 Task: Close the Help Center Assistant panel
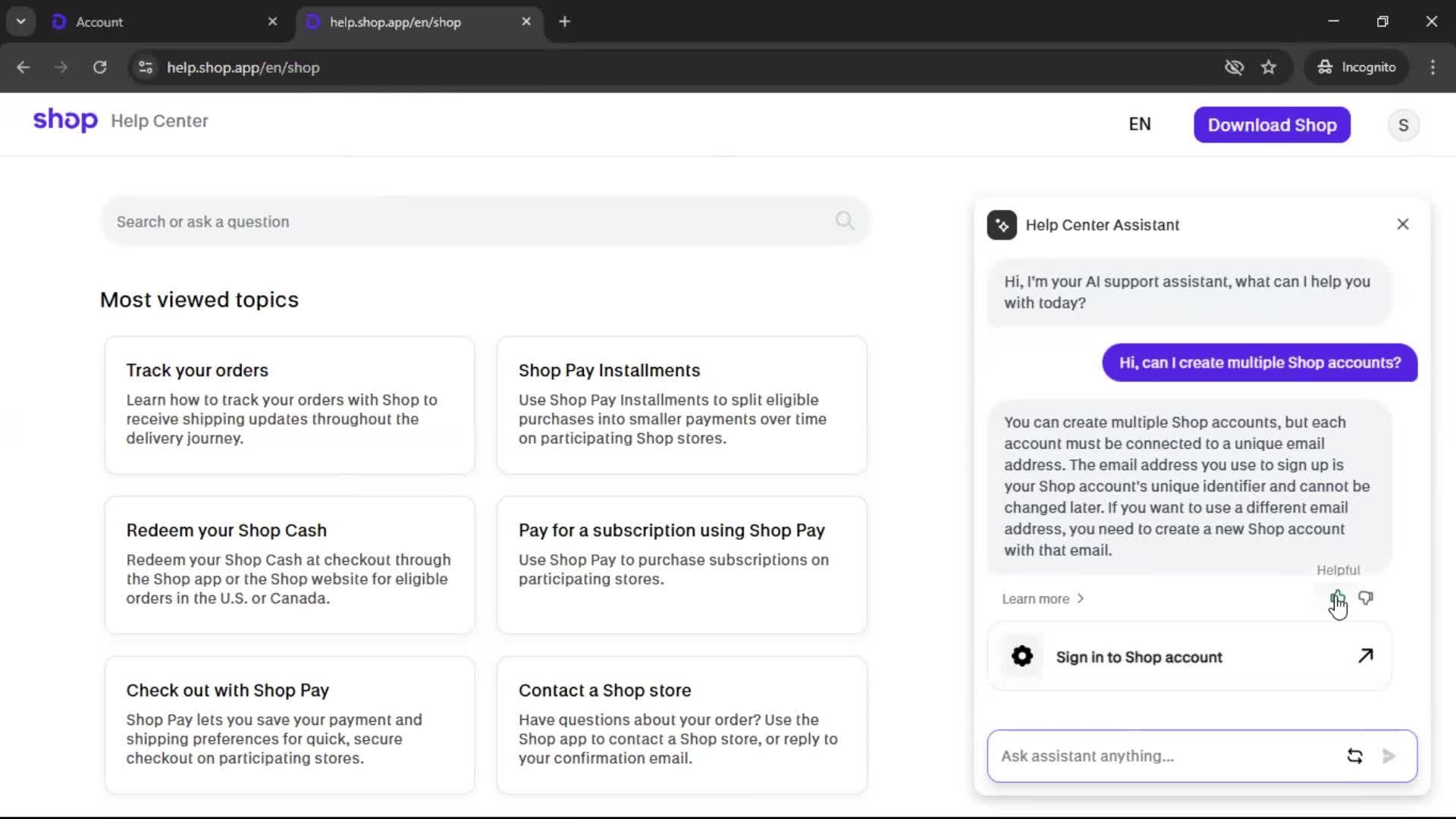(1402, 224)
